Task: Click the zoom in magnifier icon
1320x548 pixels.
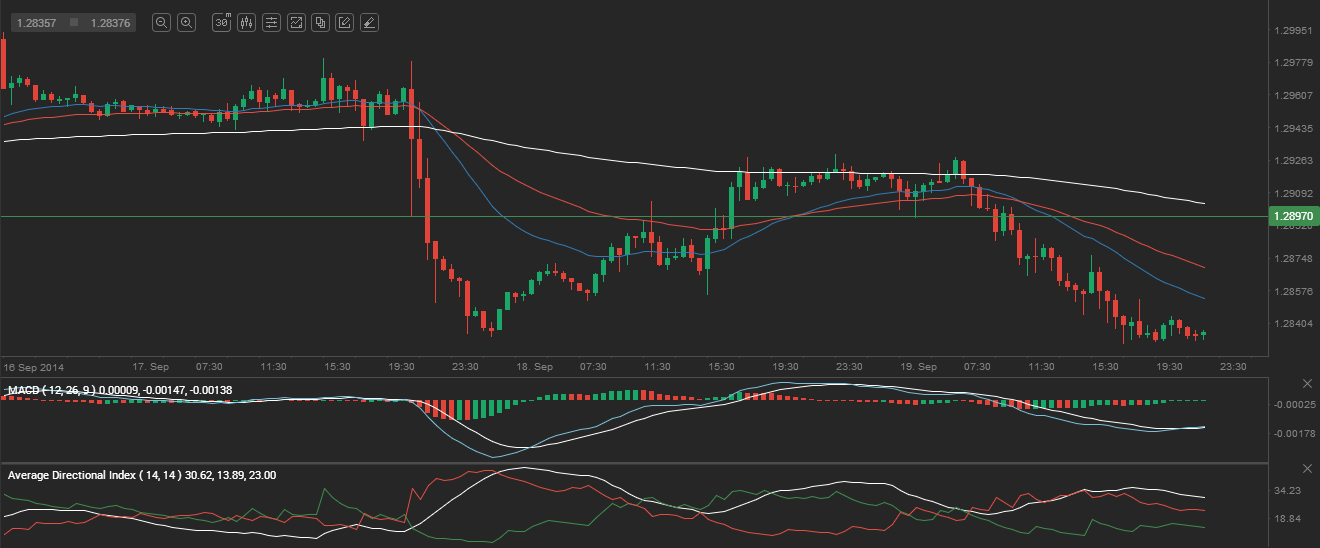Action: click(186, 22)
